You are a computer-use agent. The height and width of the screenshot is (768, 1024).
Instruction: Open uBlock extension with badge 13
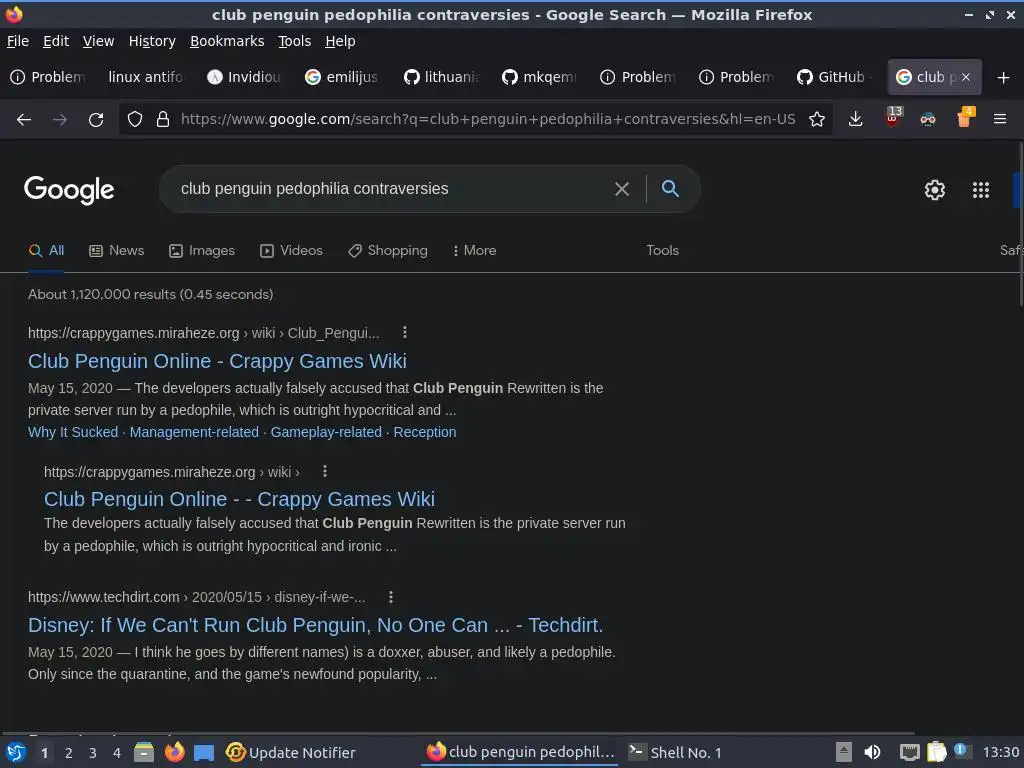coord(892,118)
